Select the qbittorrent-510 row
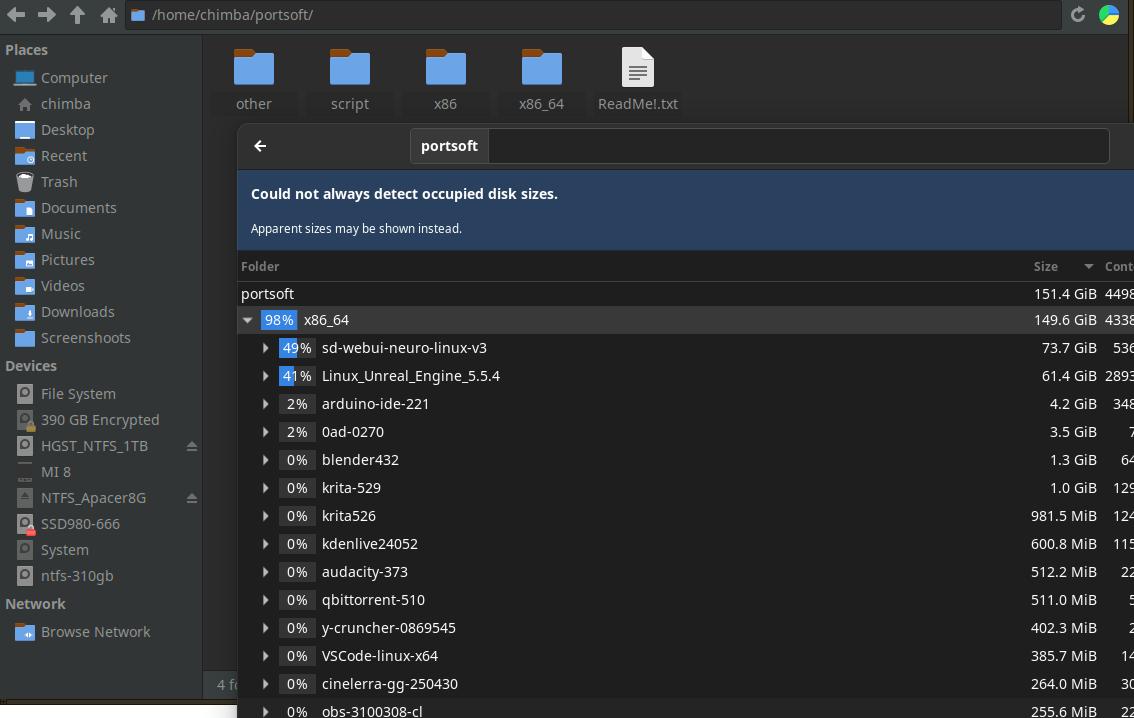Image resolution: width=1134 pixels, height=718 pixels. tap(686, 600)
